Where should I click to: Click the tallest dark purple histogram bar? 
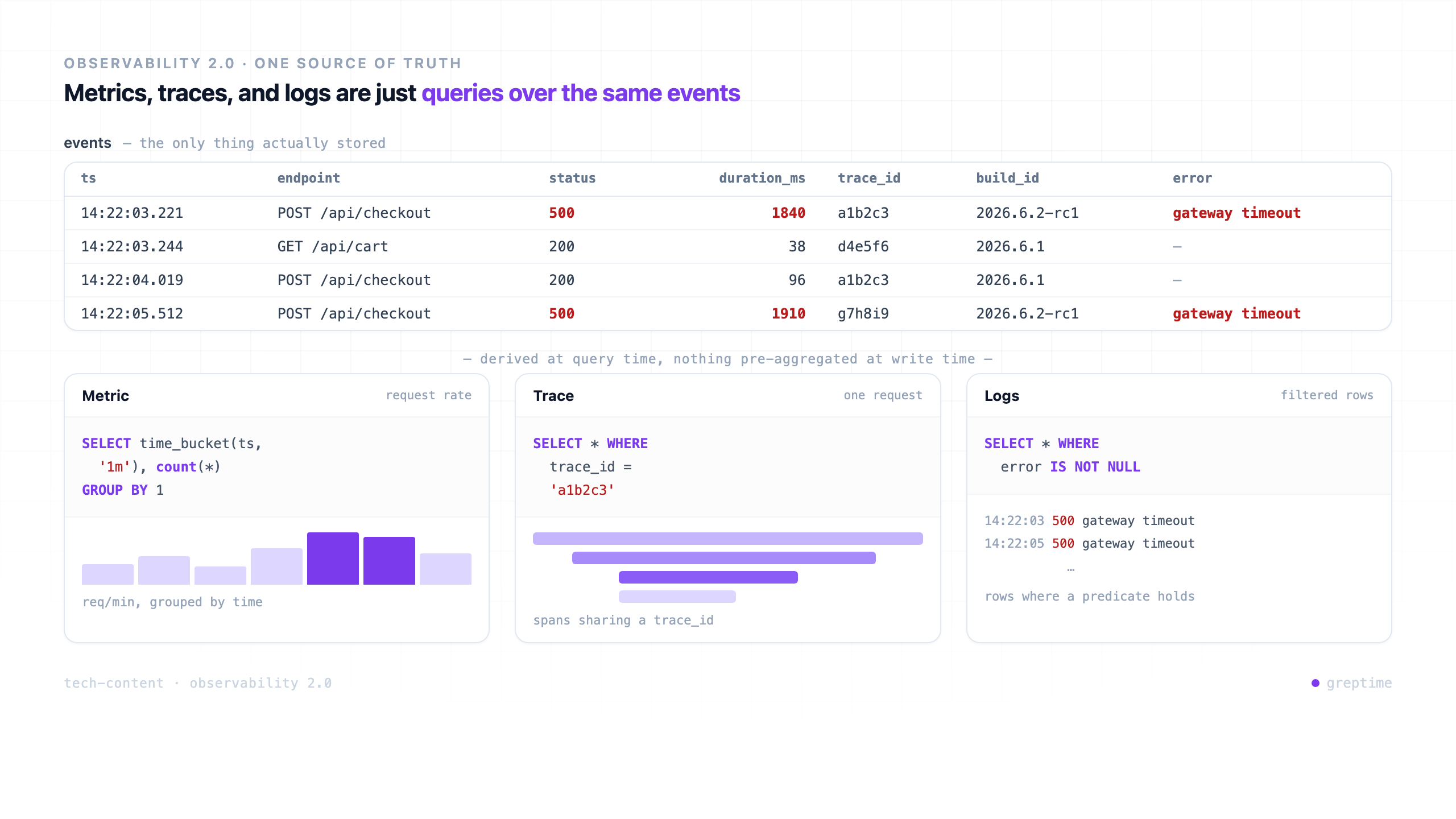click(x=333, y=559)
